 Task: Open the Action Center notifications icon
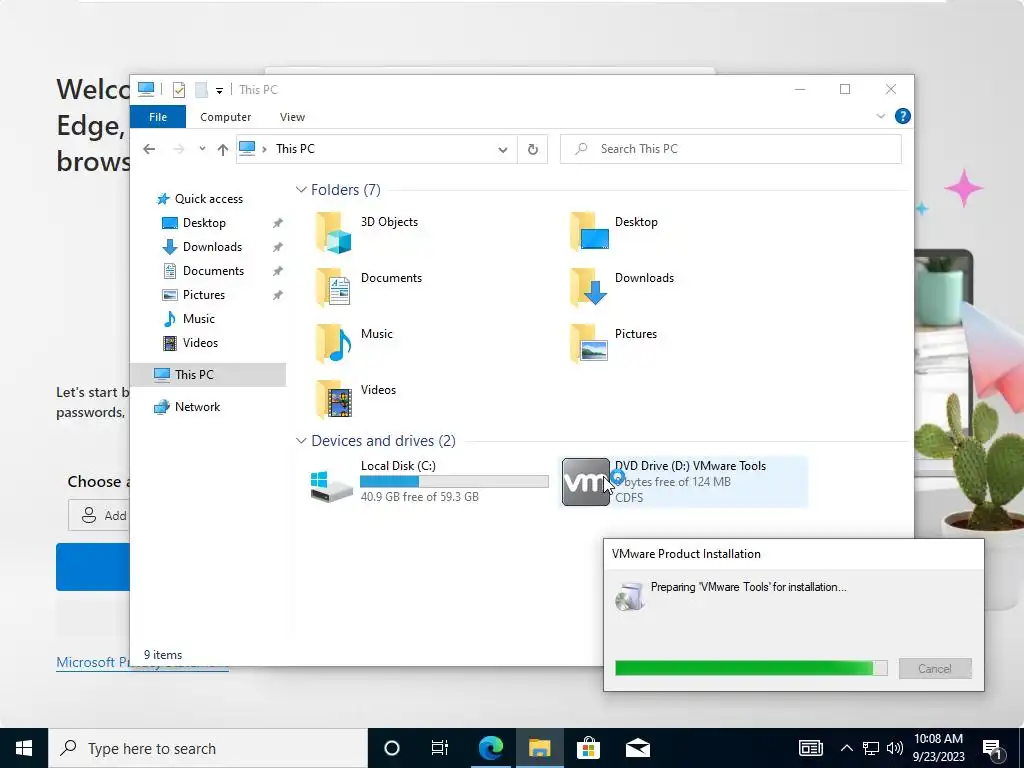pos(993,748)
